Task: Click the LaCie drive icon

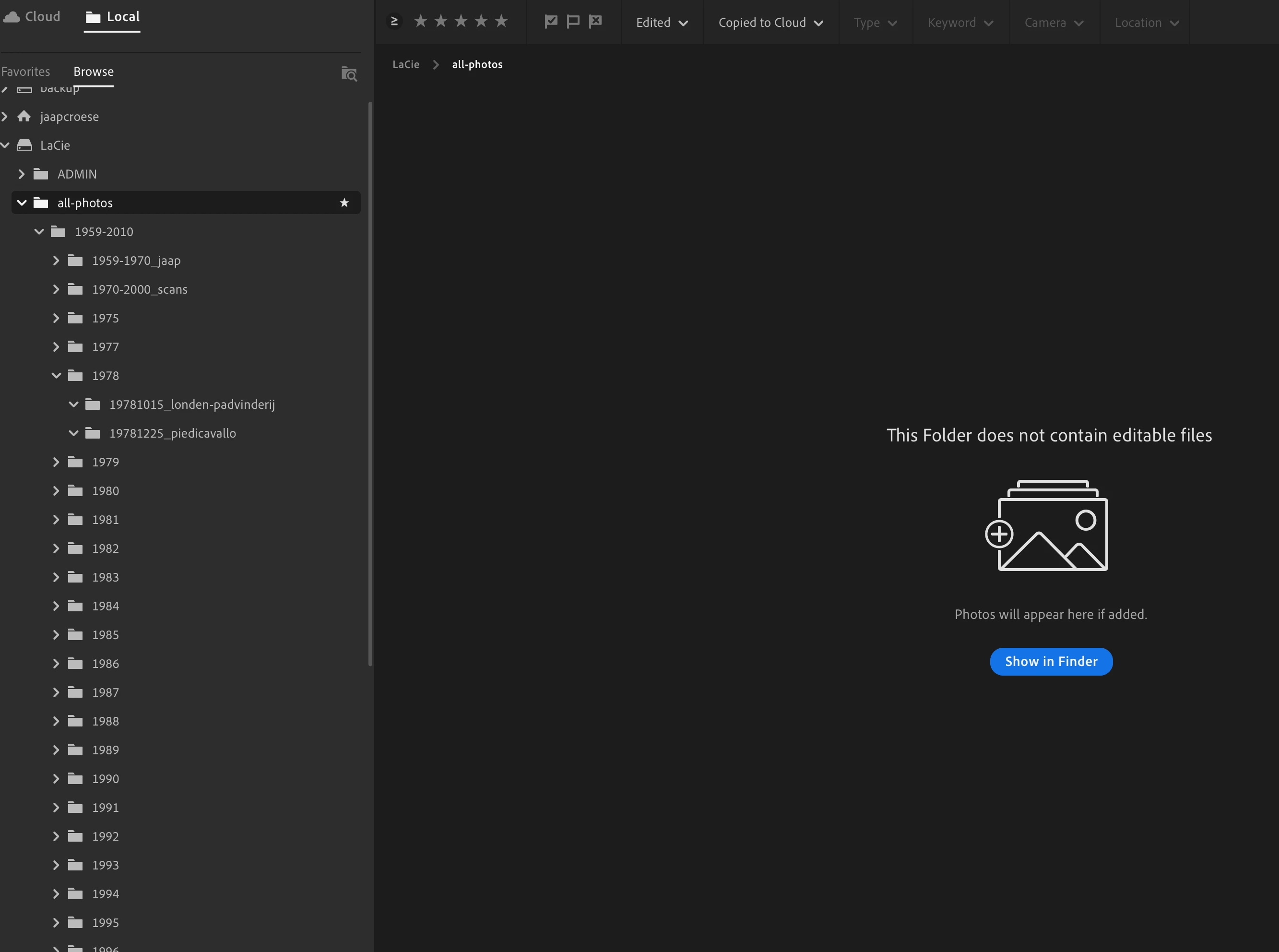Action: [24, 145]
